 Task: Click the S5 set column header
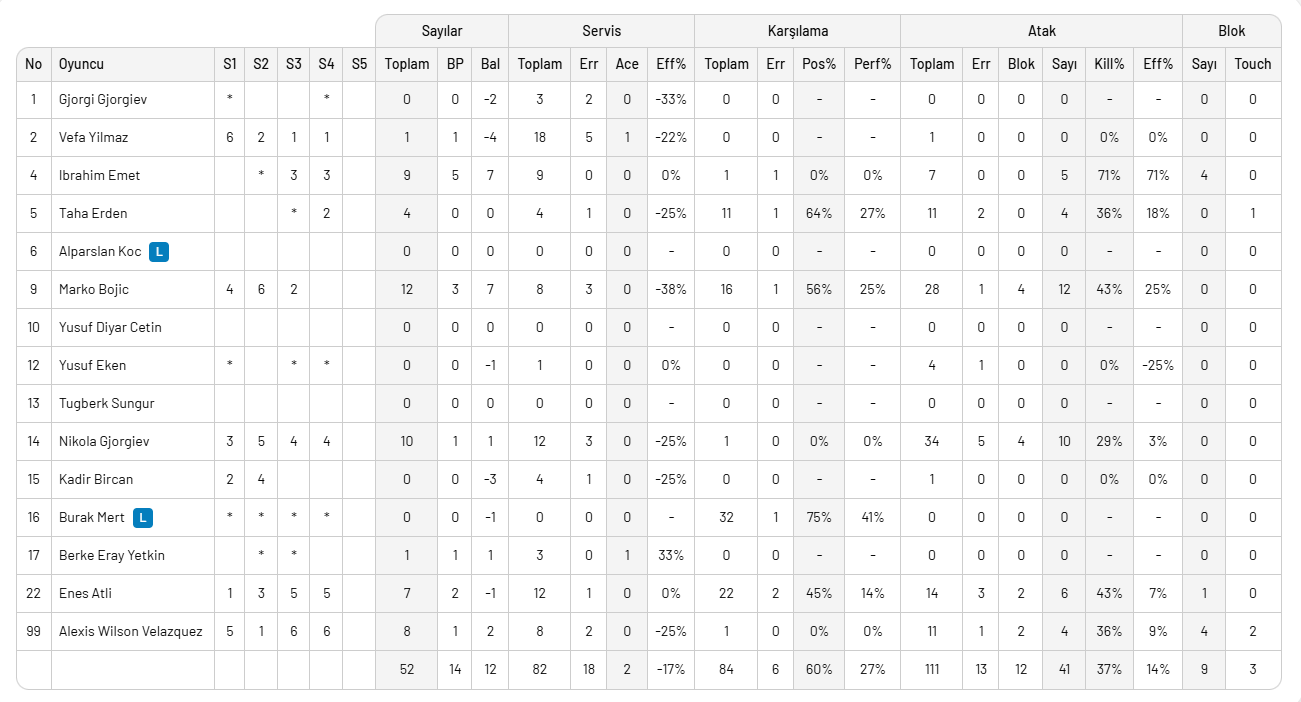pos(359,64)
